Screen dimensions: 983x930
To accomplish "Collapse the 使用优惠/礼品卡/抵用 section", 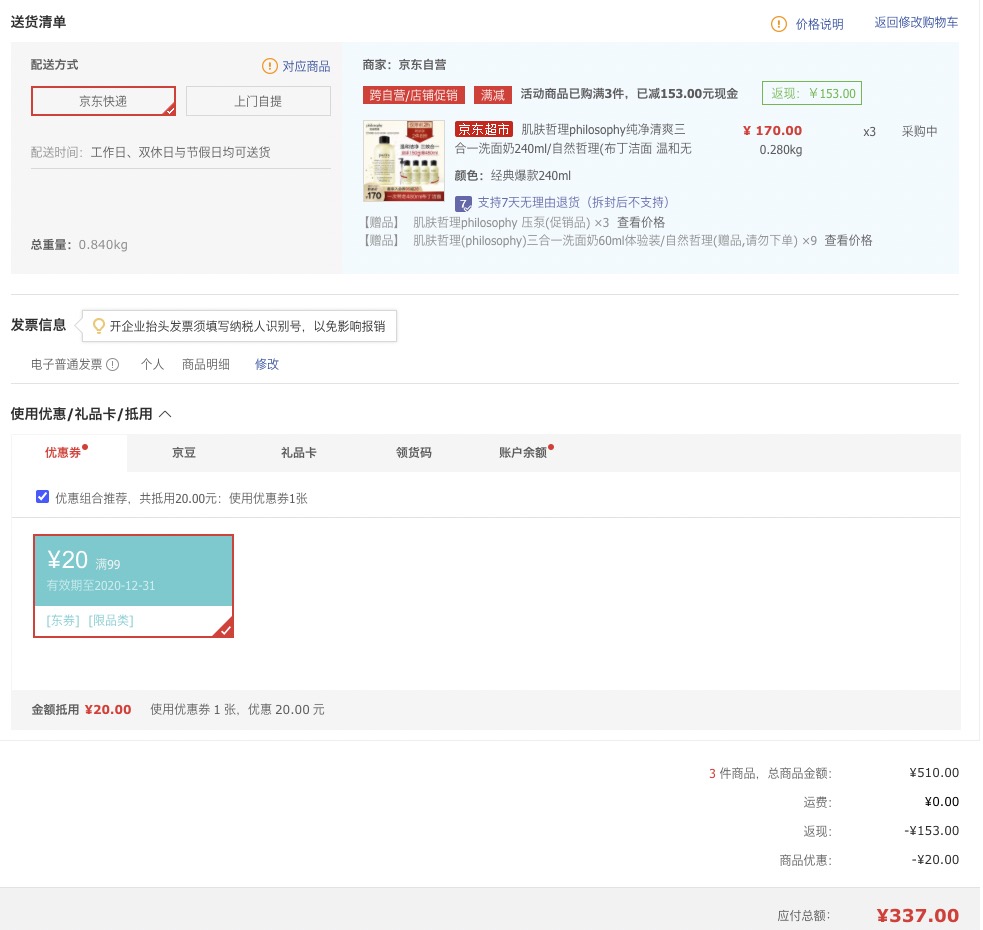I will (x=165, y=414).
